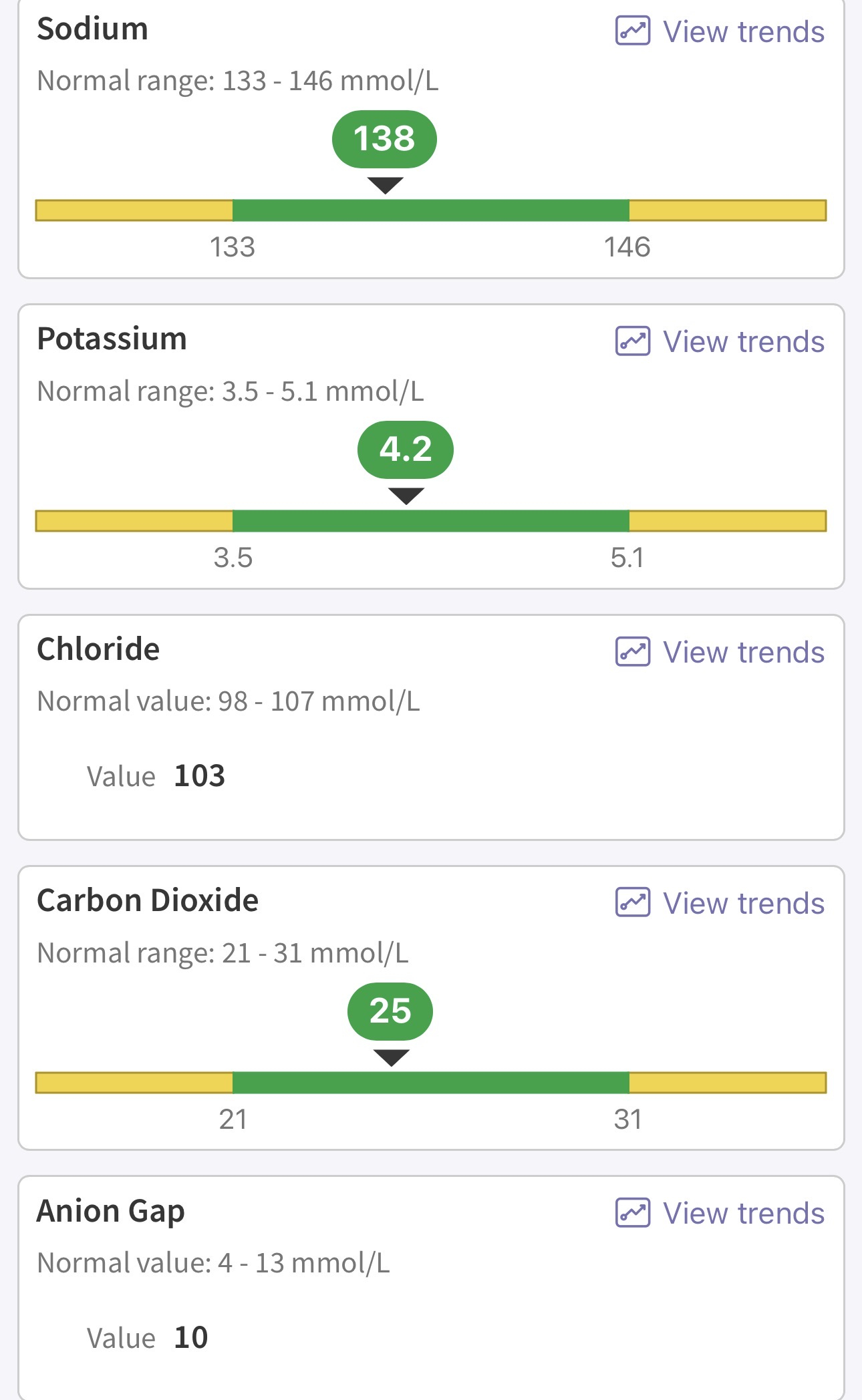Open the Carbon Dioxide trends chart icon
The image size is (862, 1400).
coord(632,902)
